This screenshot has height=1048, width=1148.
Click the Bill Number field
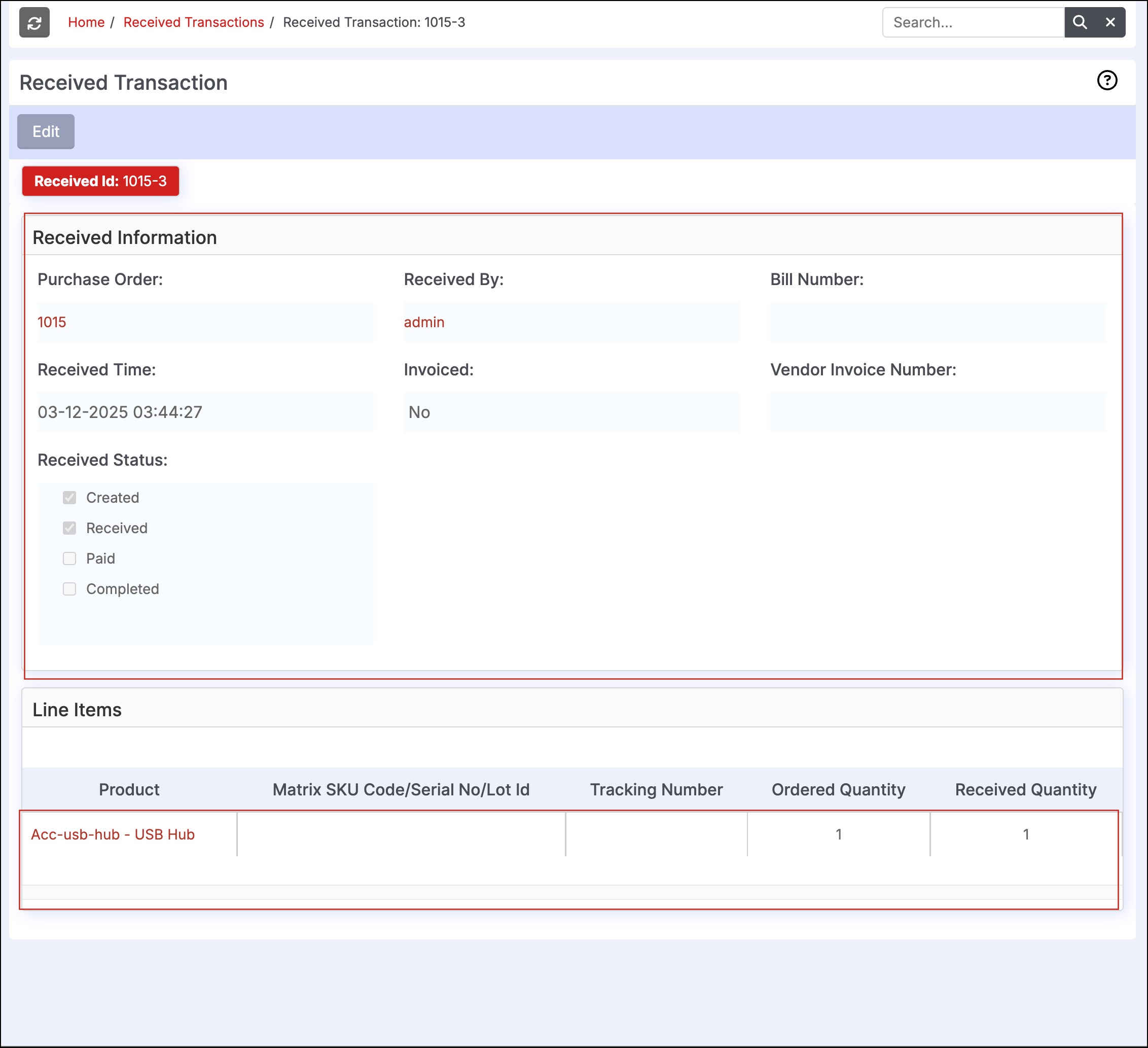tap(938, 323)
